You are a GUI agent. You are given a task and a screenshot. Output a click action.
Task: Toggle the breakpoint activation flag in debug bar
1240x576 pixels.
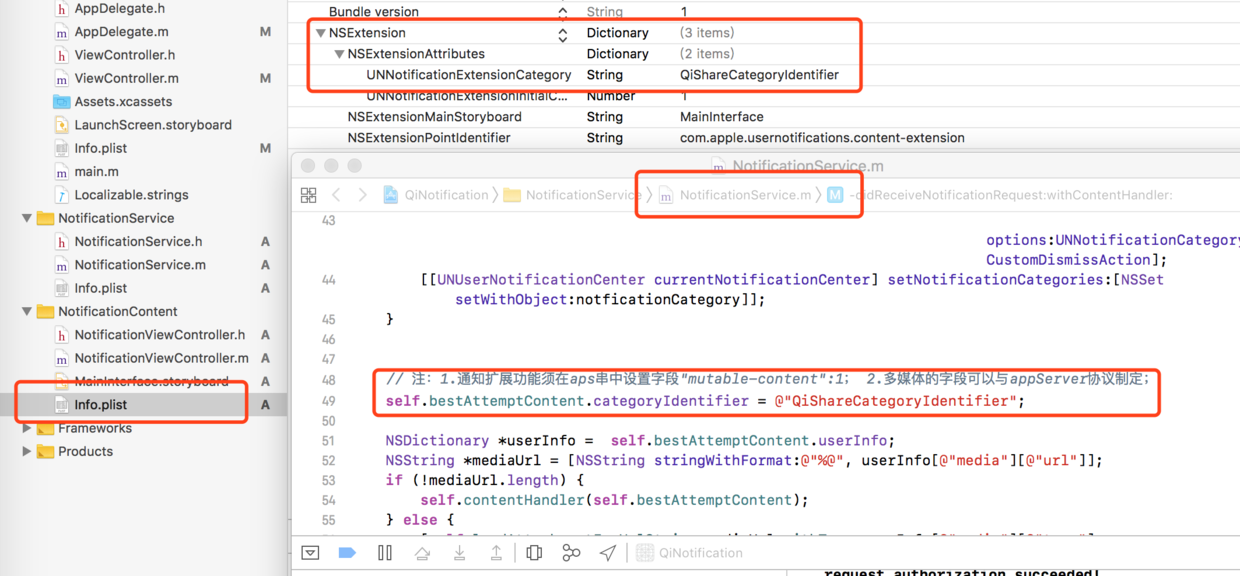click(x=347, y=552)
